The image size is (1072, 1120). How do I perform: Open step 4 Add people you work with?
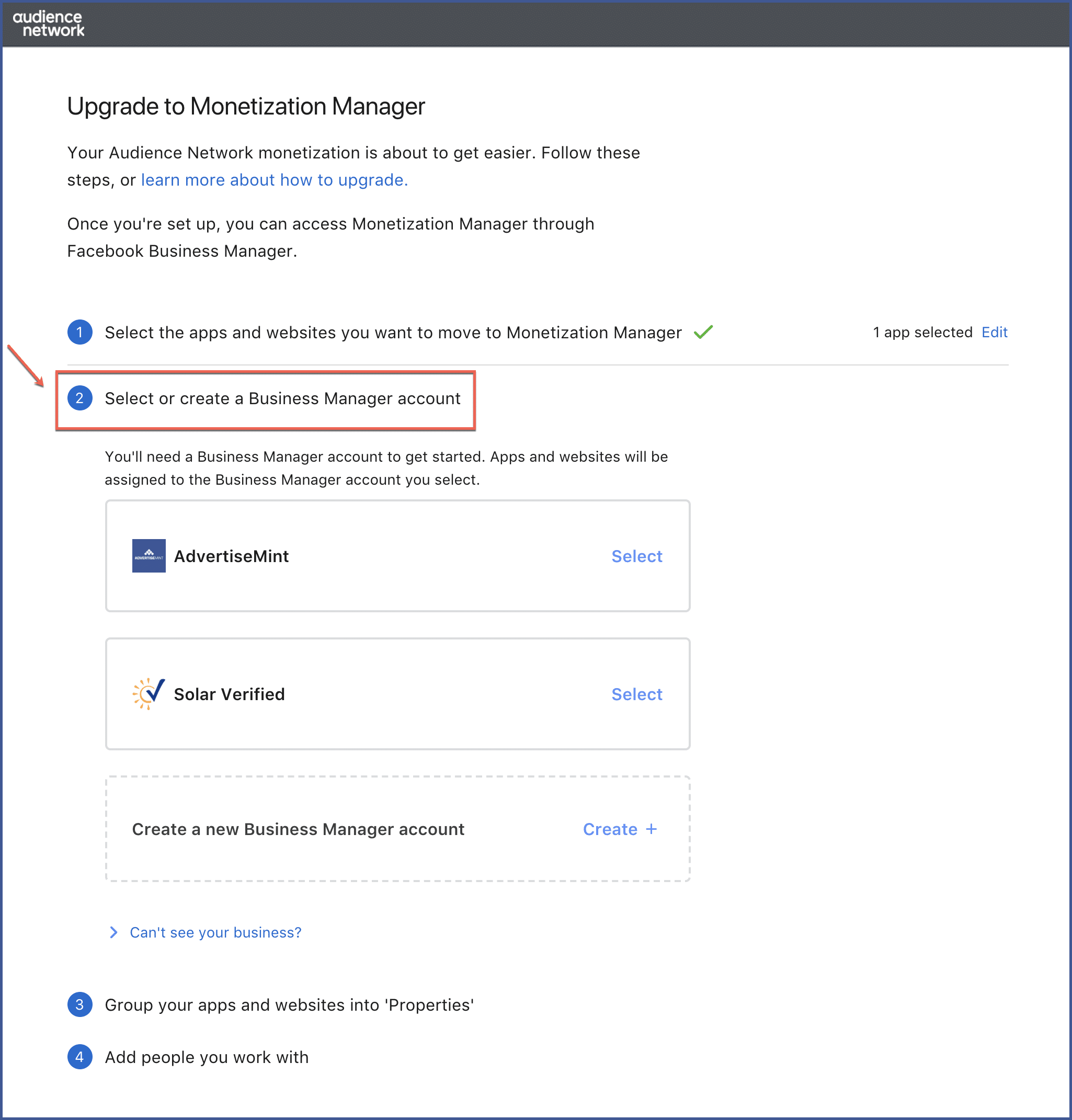click(x=206, y=1057)
